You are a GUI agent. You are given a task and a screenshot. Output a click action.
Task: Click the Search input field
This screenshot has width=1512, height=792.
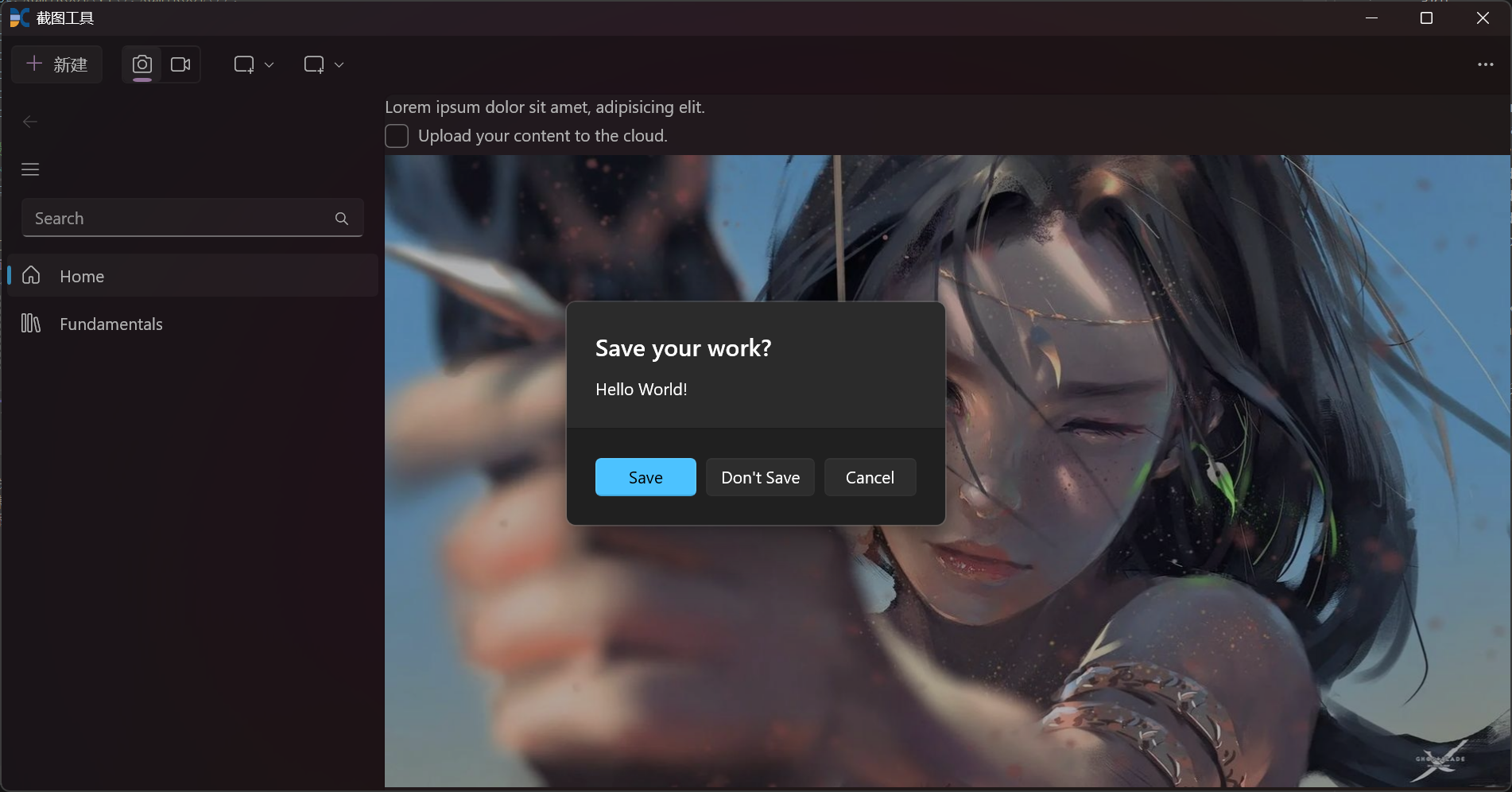(192, 218)
